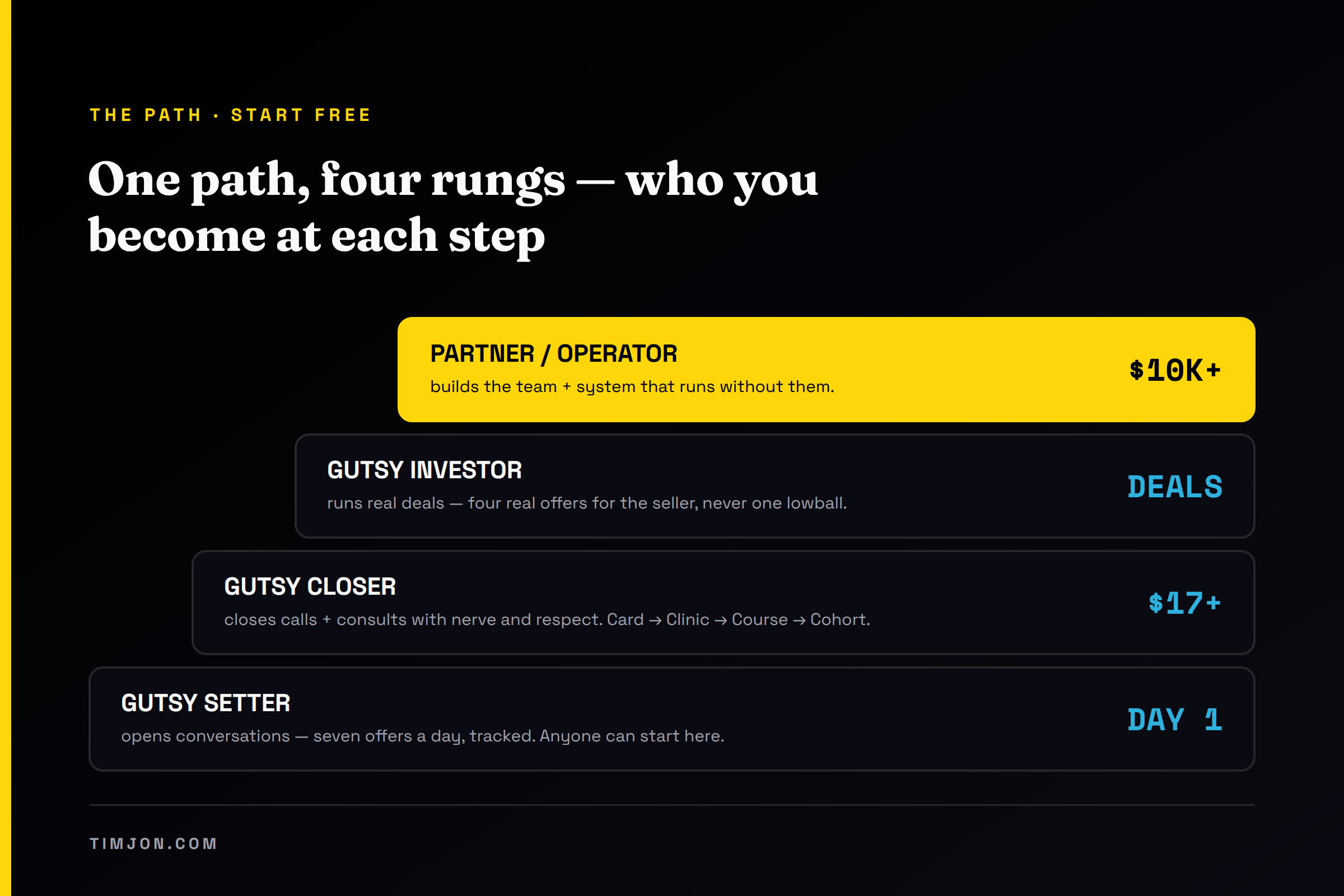This screenshot has width=1344, height=896.
Task: Open the Gutsy Setter rung
Action: click(x=672, y=719)
